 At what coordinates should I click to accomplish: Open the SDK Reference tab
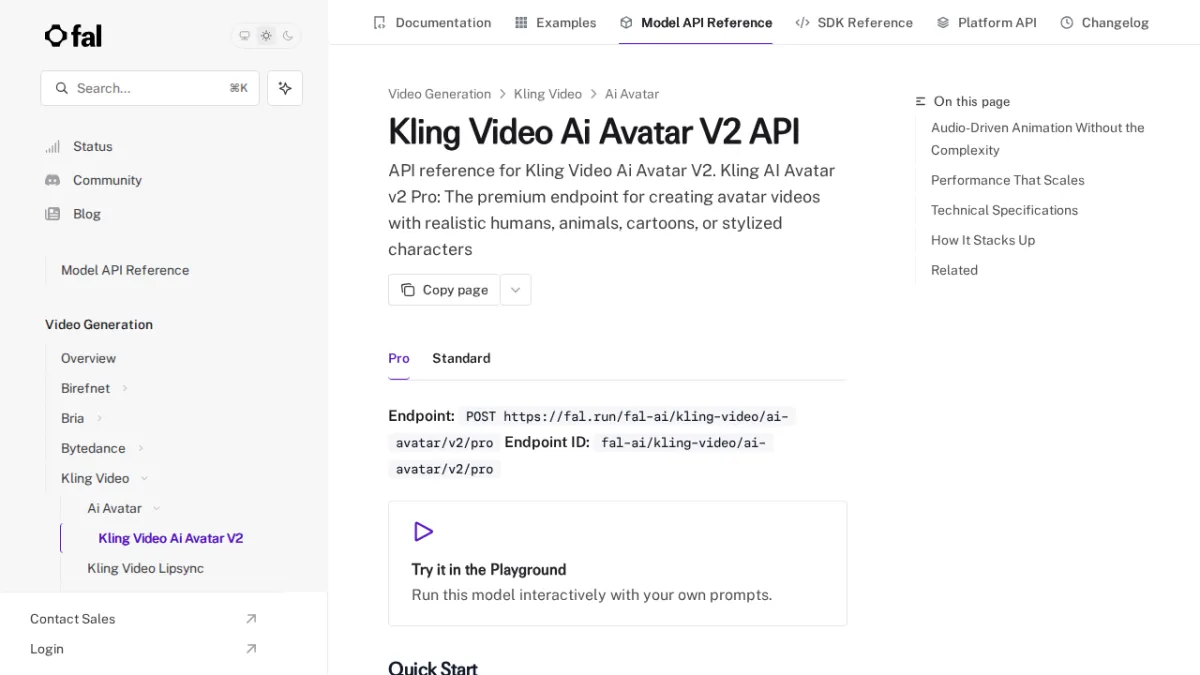(x=854, y=22)
